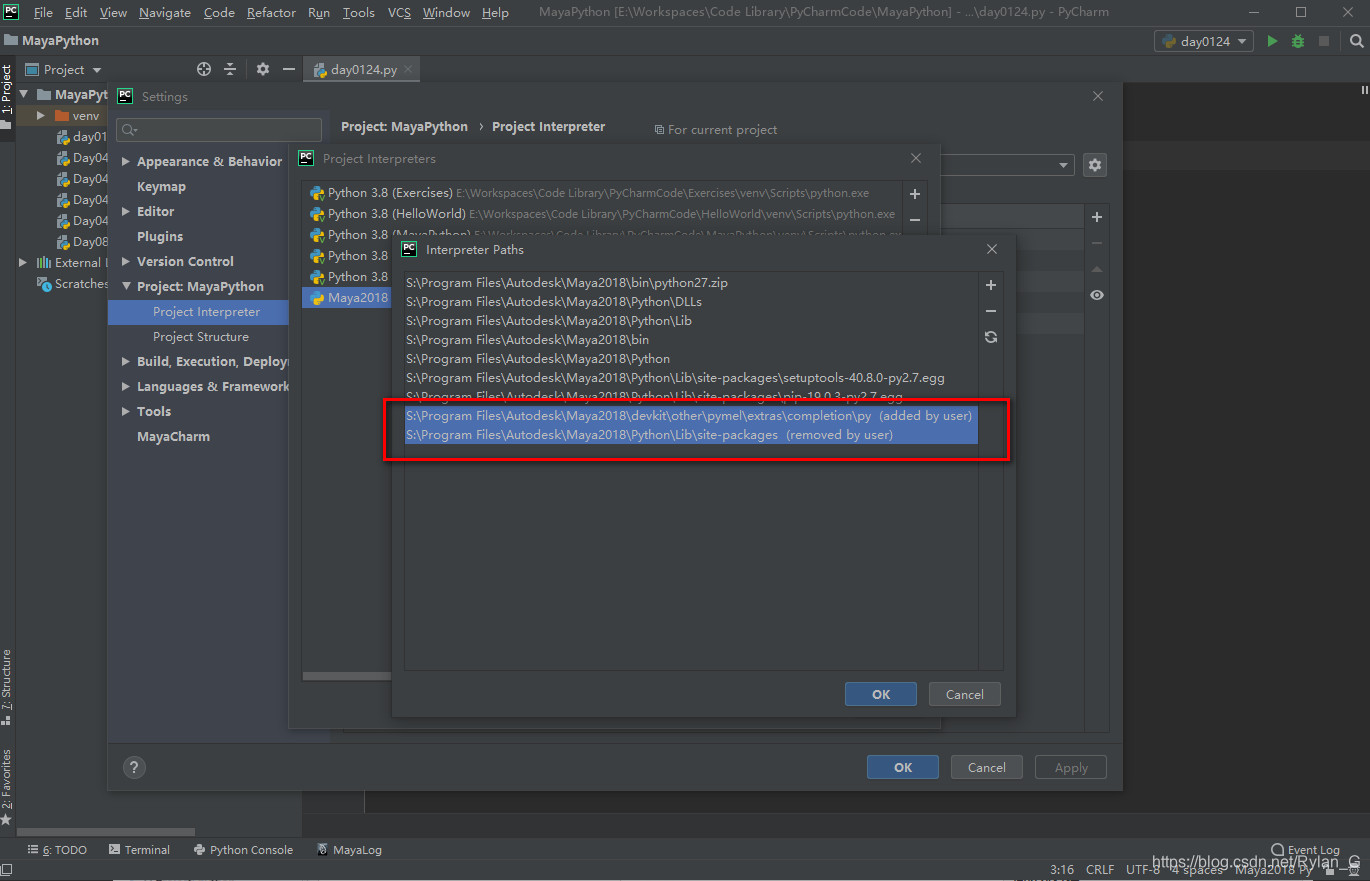Open the Refactor menu
The width and height of the screenshot is (1370, 881).
[271, 13]
